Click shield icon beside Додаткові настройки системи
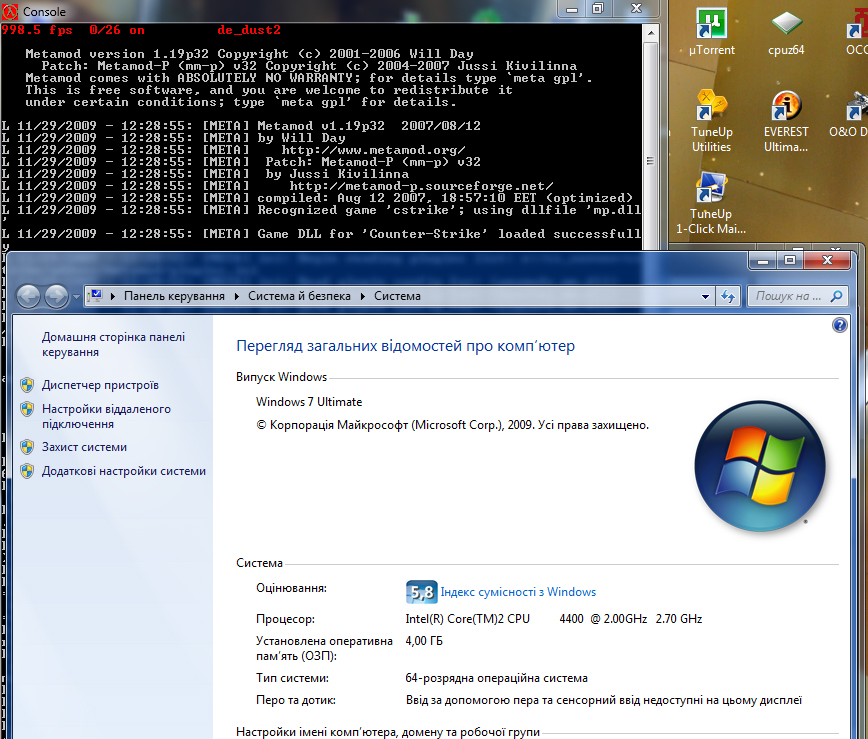868x739 pixels. (27, 471)
